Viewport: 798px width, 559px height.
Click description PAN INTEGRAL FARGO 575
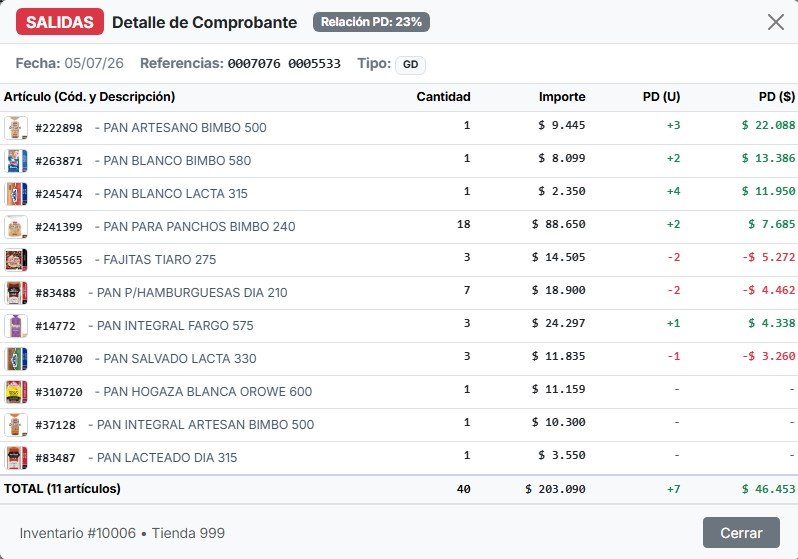(175, 326)
